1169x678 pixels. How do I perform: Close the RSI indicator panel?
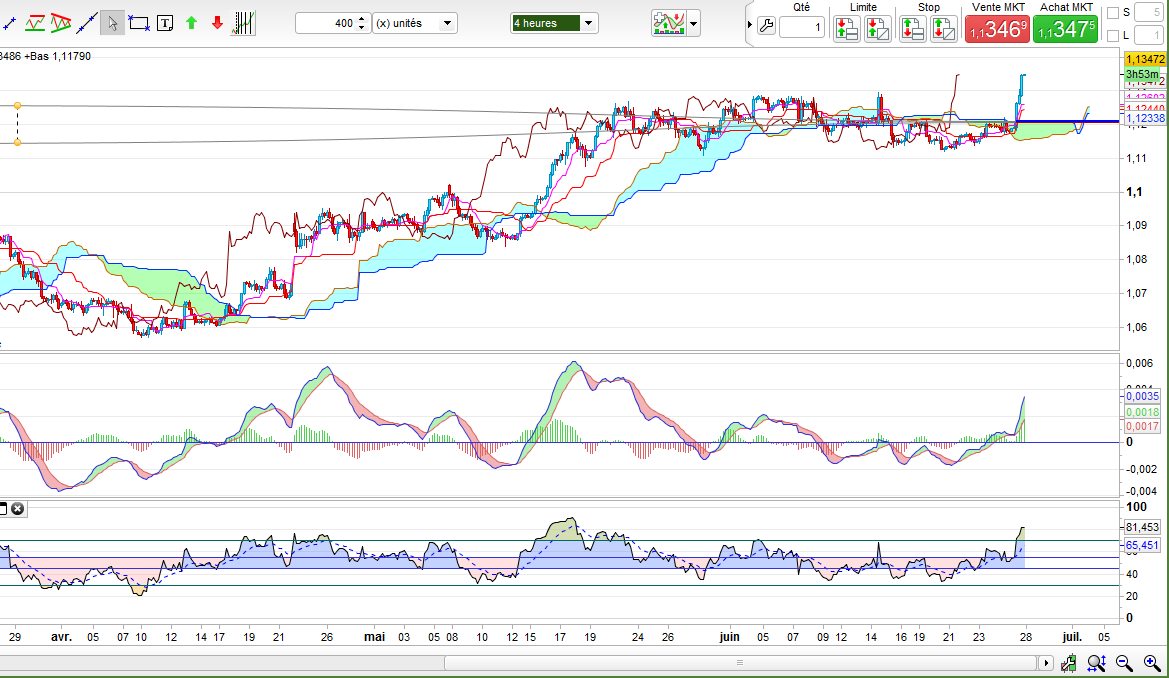pyautogui.click(x=17, y=509)
